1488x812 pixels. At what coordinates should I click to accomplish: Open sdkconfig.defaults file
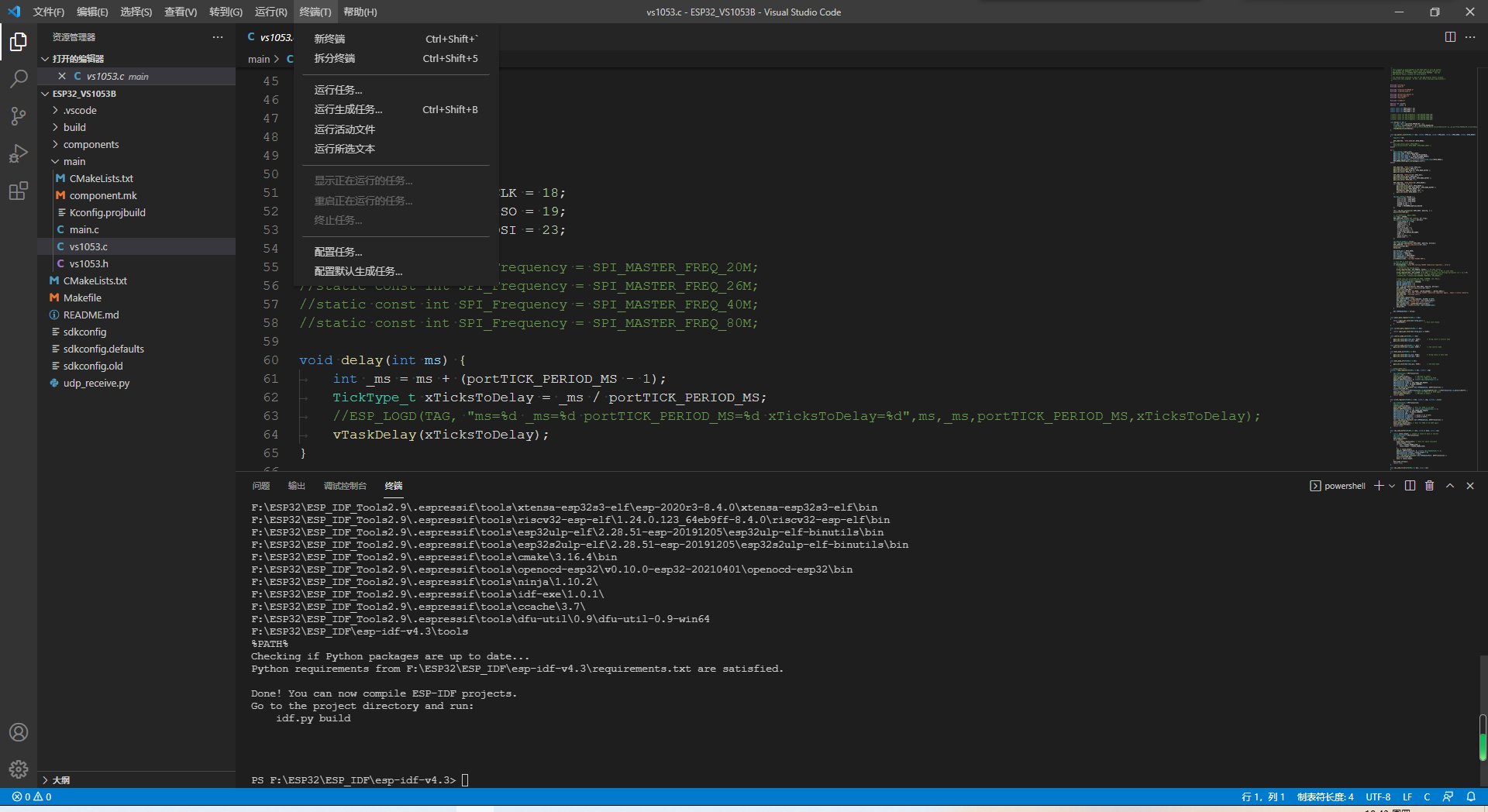[136, 349]
